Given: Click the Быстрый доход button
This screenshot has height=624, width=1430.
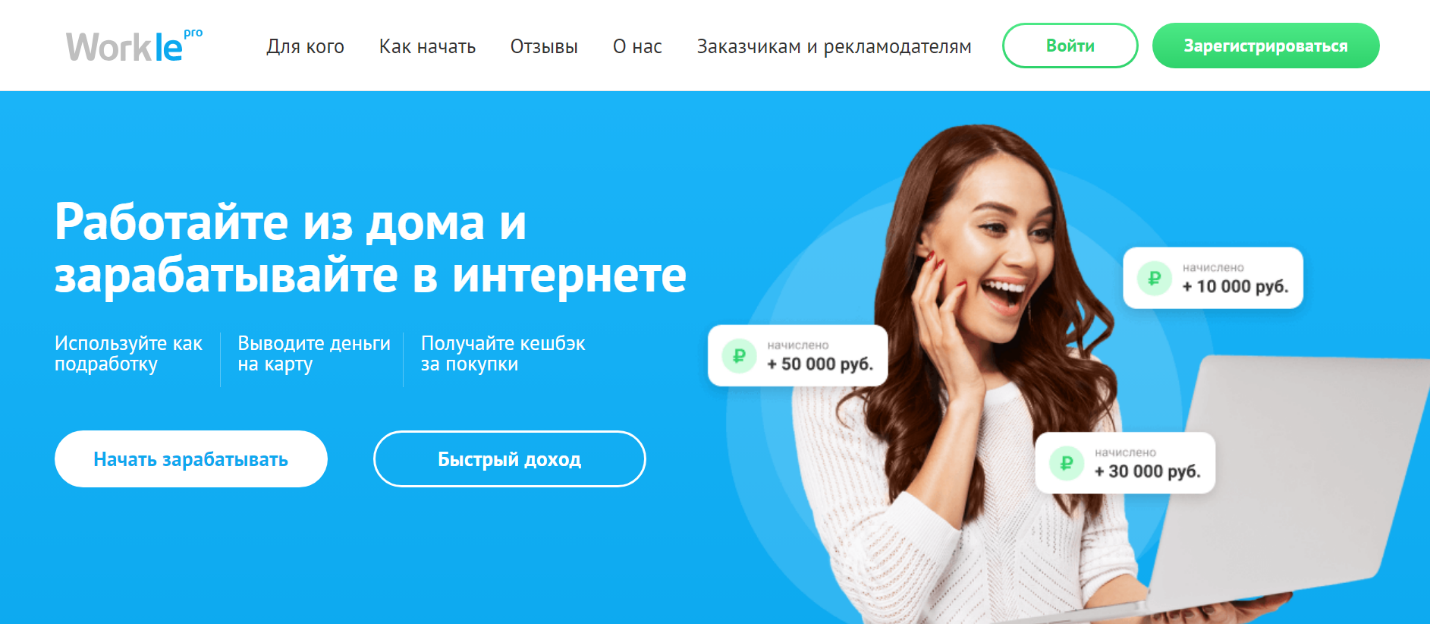Looking at the screenshot, I should point(509,459).
